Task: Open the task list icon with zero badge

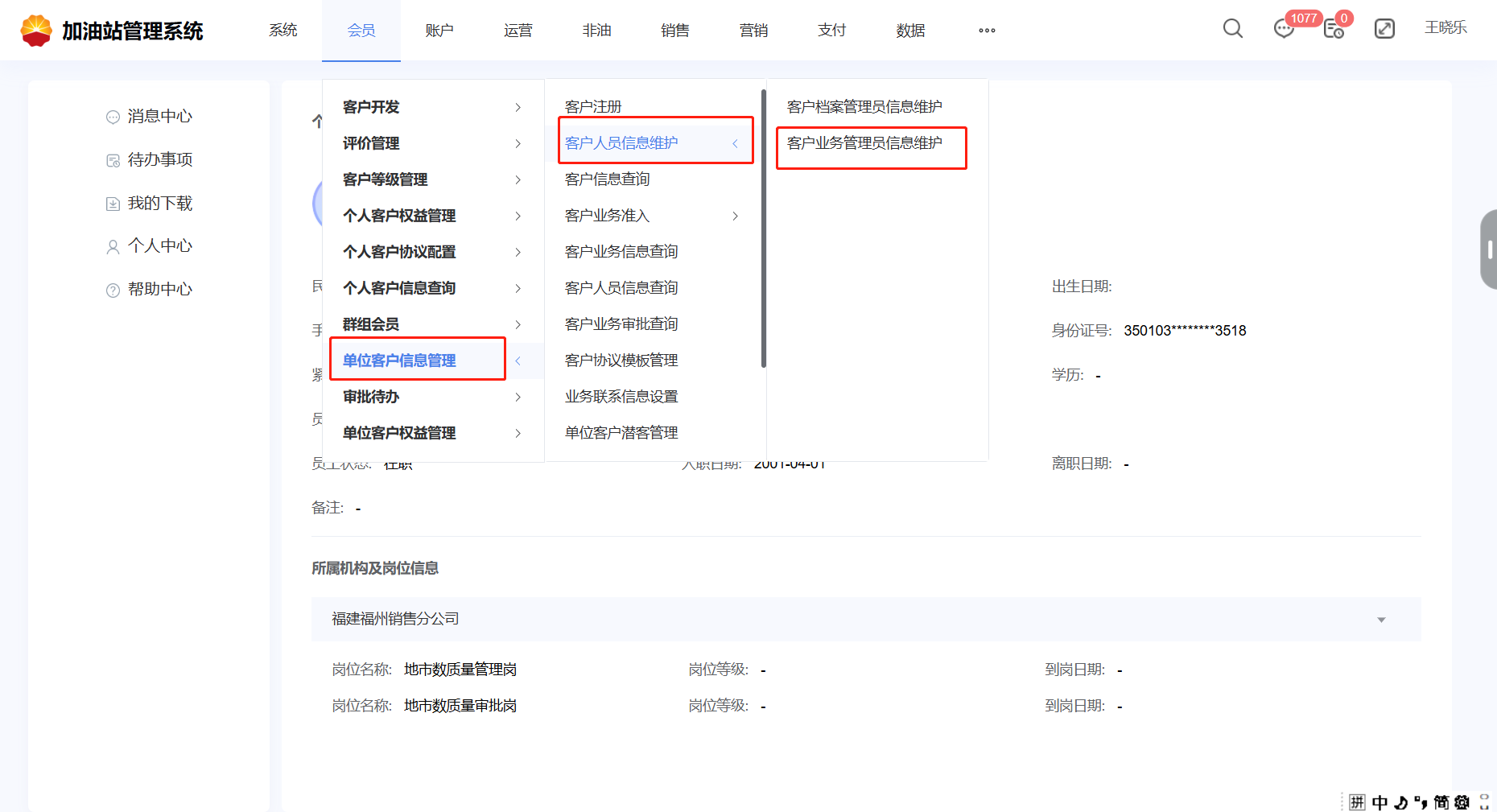Action: (x=1334, y=30)
